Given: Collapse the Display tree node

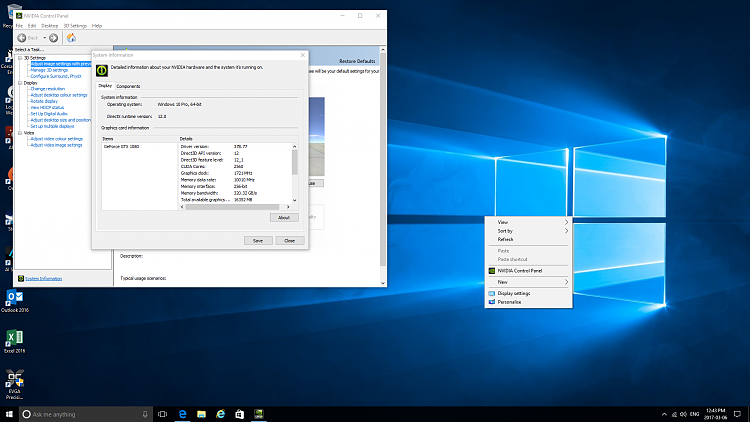Looking at the screenshot, I should (x=20, y=83).
